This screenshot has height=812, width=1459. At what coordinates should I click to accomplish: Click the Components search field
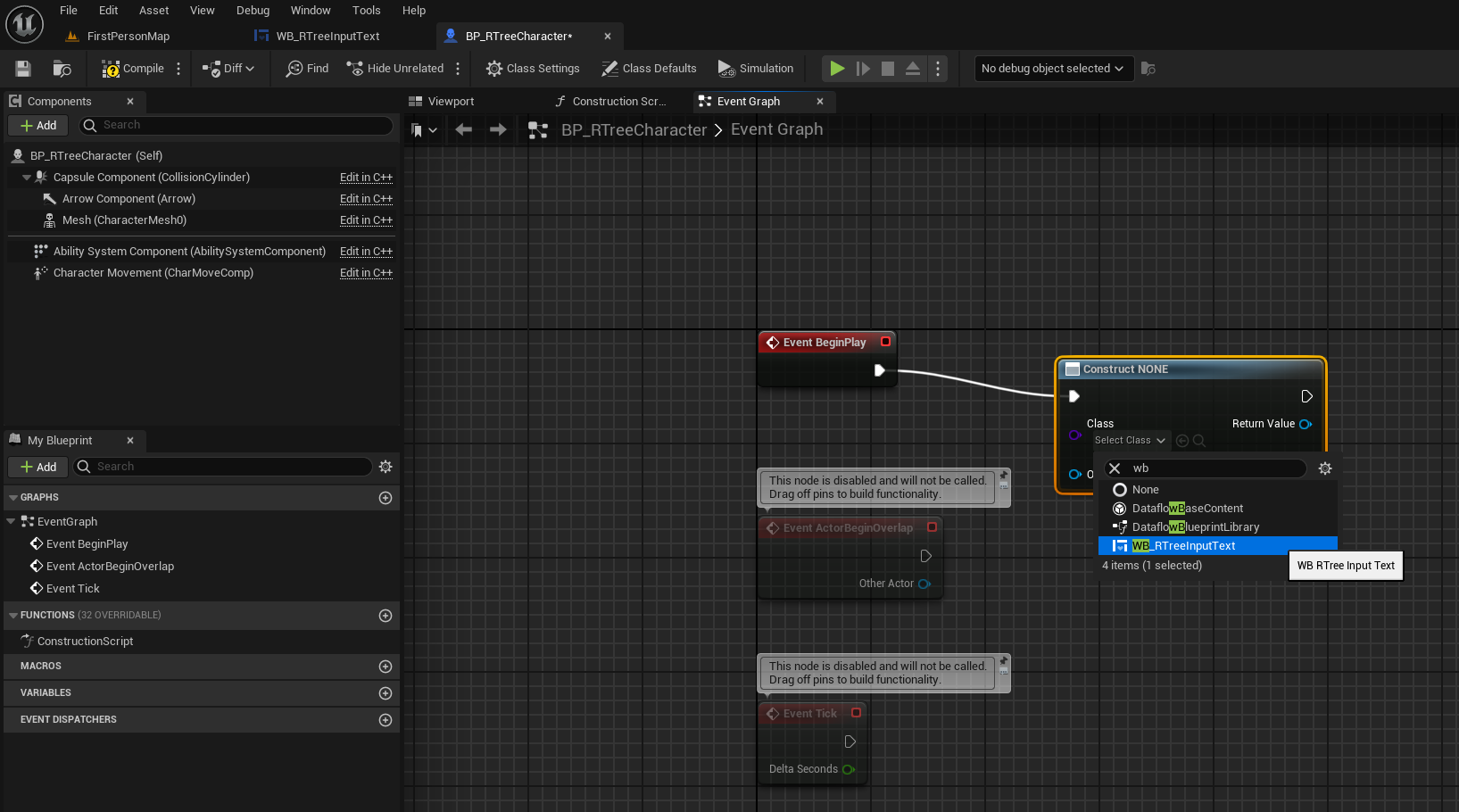tap(236, 126)
